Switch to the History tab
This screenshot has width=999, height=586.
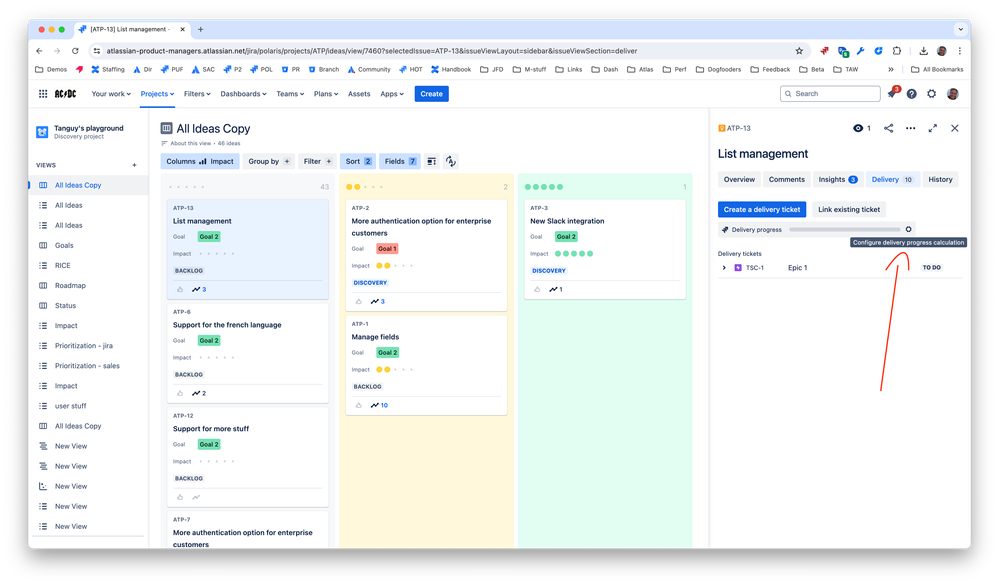coord(940,180)
